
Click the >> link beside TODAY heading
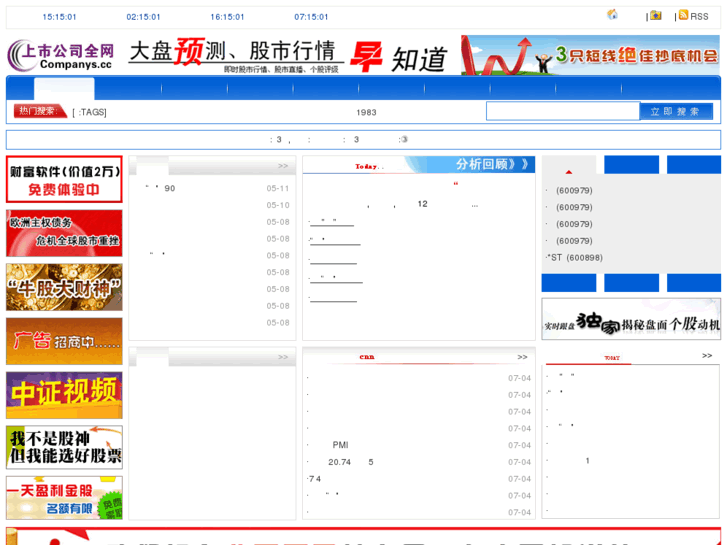click(x=707, y=355)
